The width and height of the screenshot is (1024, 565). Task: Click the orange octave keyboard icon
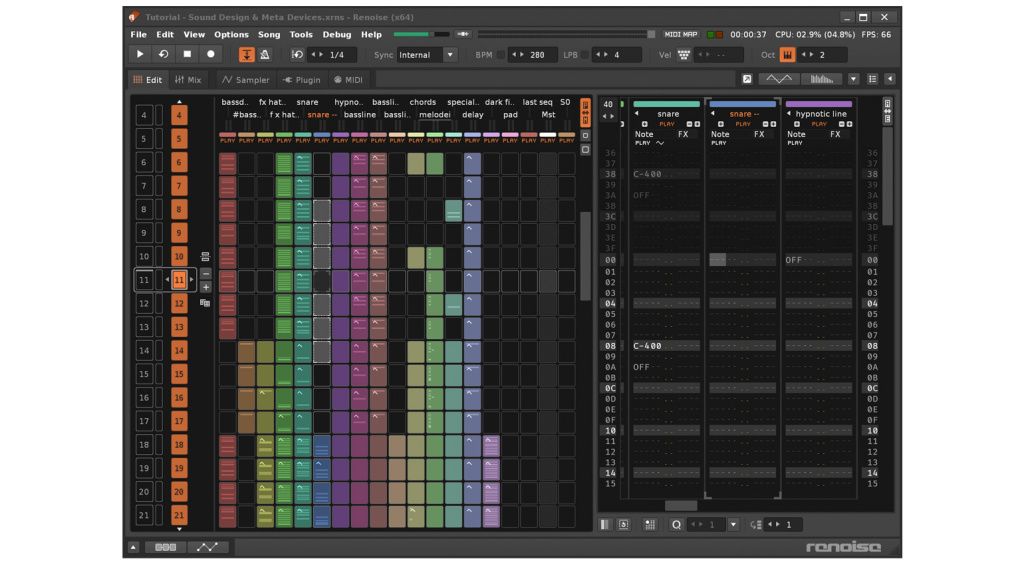788,55
